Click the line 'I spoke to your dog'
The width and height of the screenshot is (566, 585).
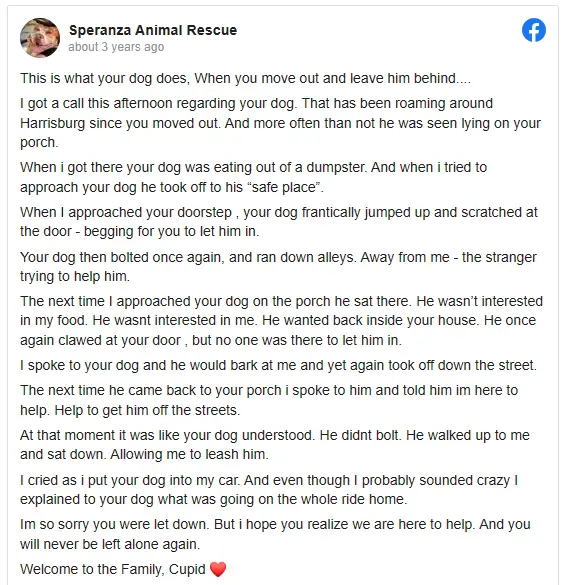point(278,365)
